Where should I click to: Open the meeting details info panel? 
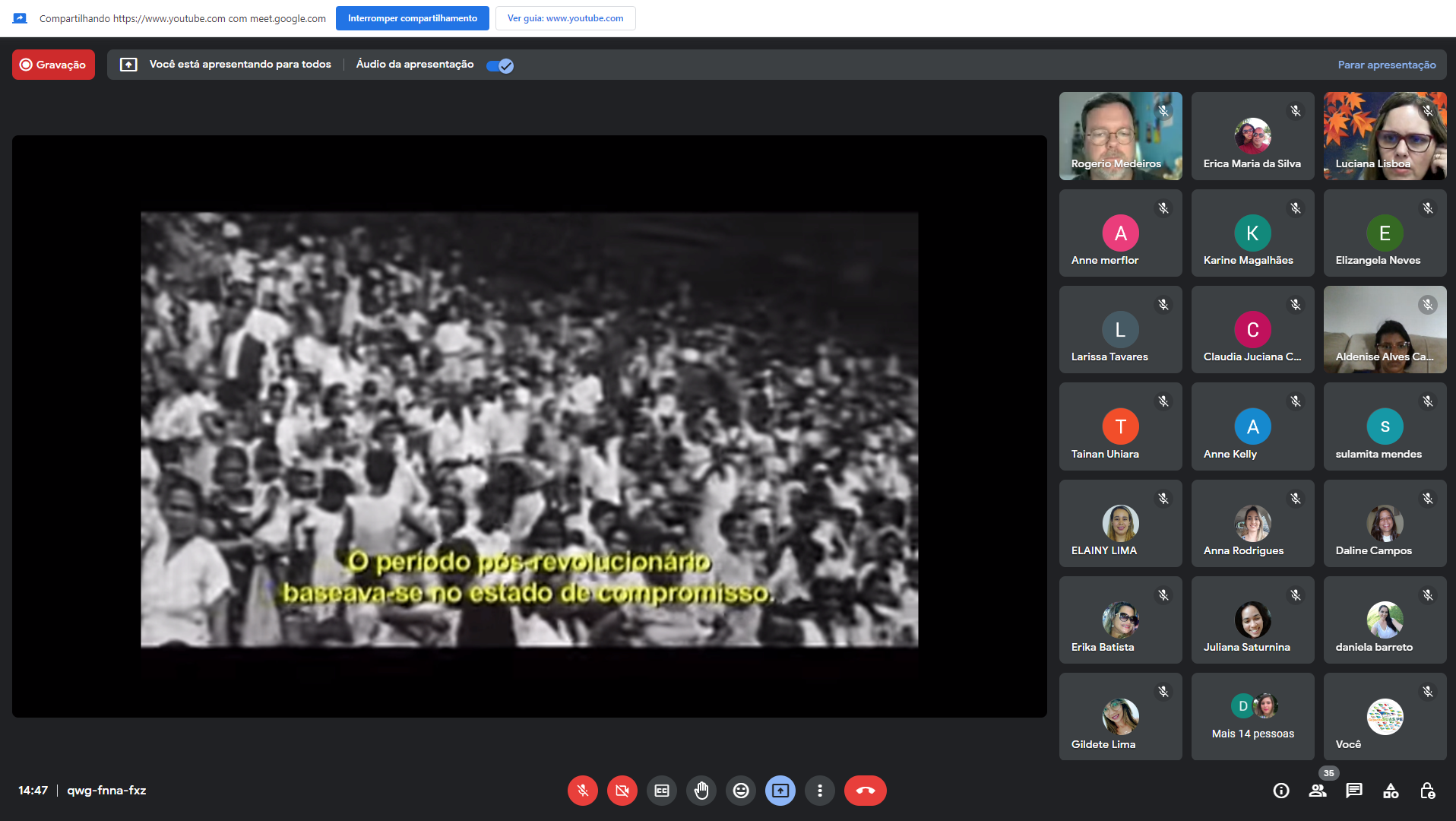tap(1280, 791)
